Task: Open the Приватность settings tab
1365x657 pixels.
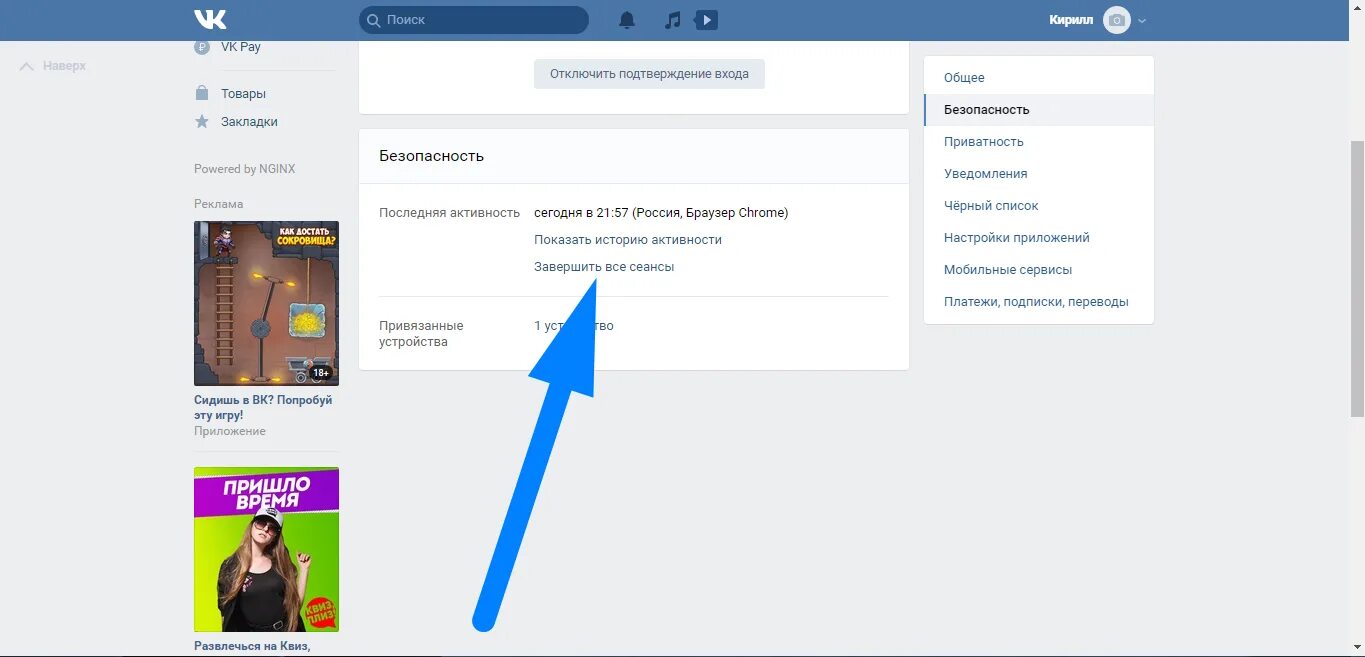Action: pyautogui.click(x=1039, y=142)
